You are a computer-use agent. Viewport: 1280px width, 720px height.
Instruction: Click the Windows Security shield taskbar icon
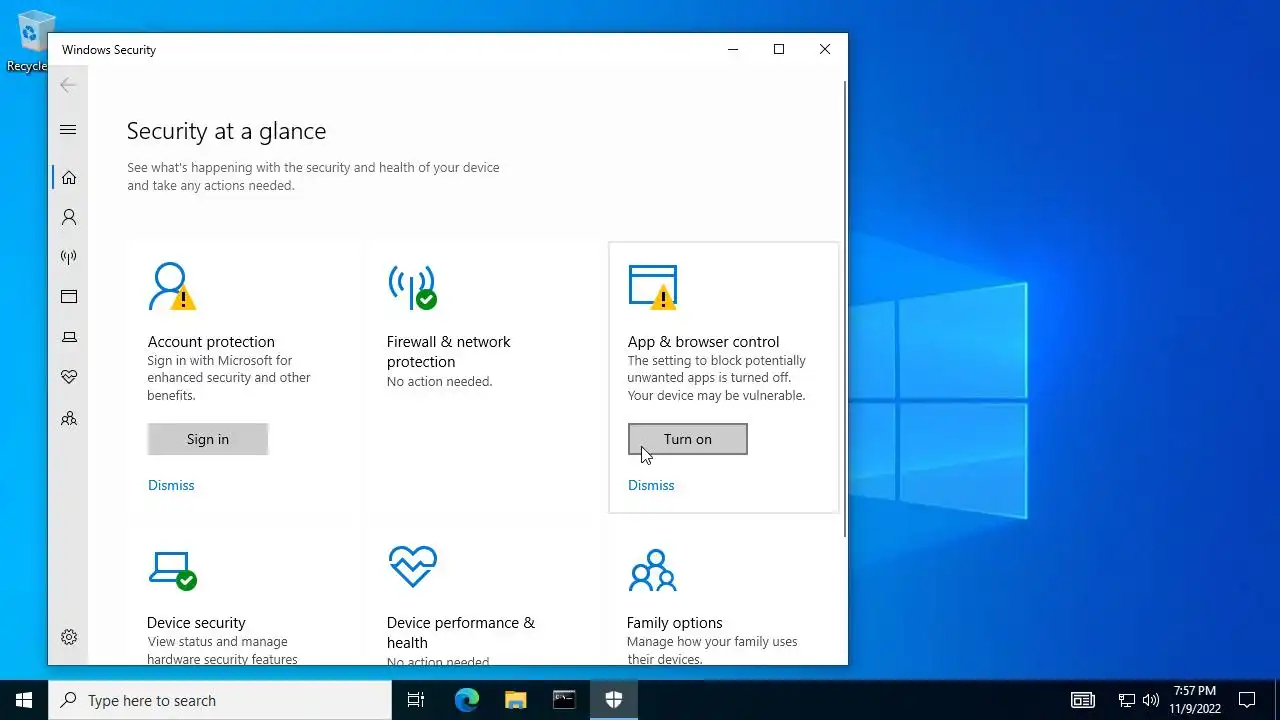click(x=613, y=700)
